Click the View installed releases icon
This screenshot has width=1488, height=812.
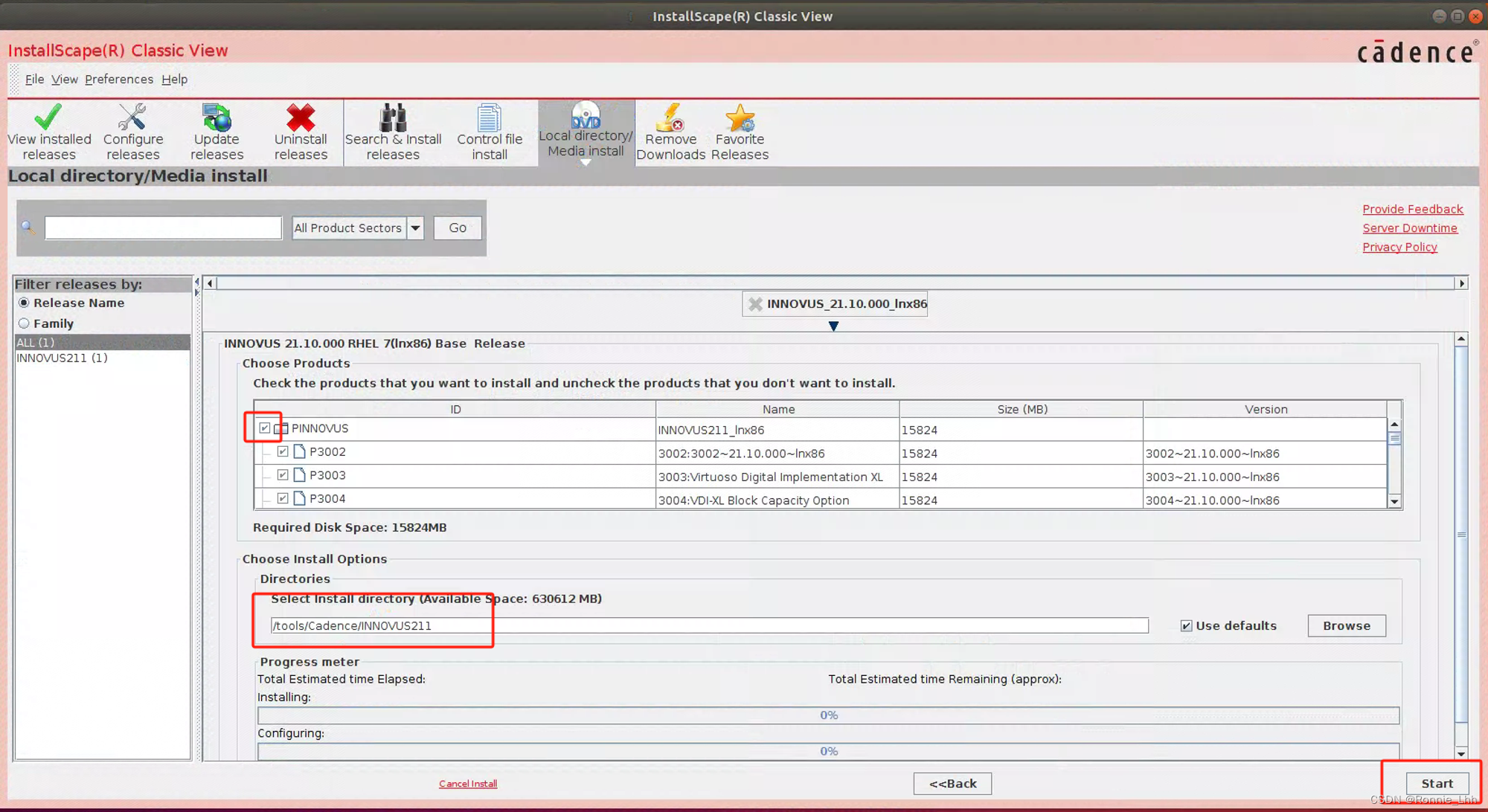48,130
